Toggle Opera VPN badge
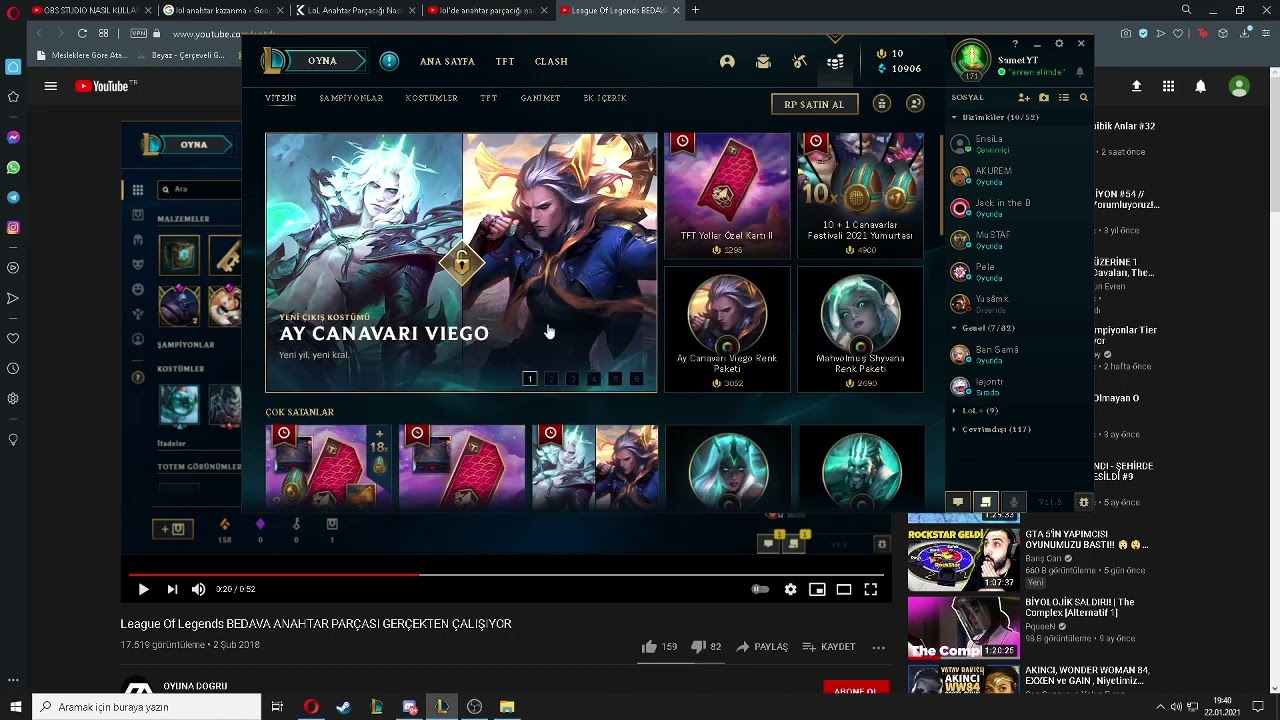 (138, 33)
